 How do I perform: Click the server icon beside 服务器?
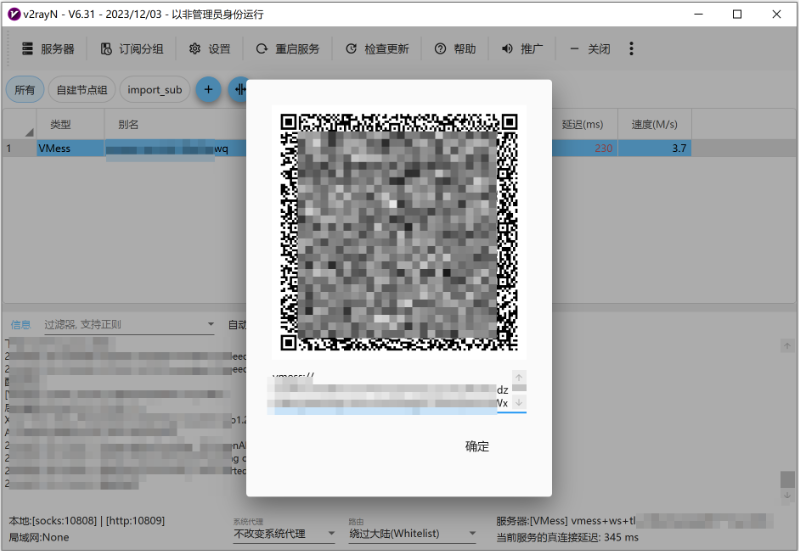(x=28, y=48)
